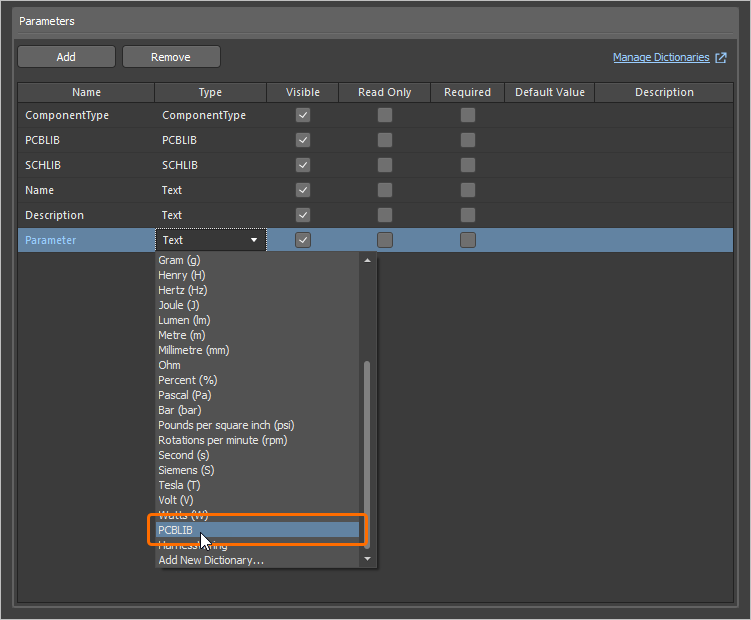Viewport: 751px width, 620px height.
Task: Choose Gram (g) from type list
Action: point(258,260)
